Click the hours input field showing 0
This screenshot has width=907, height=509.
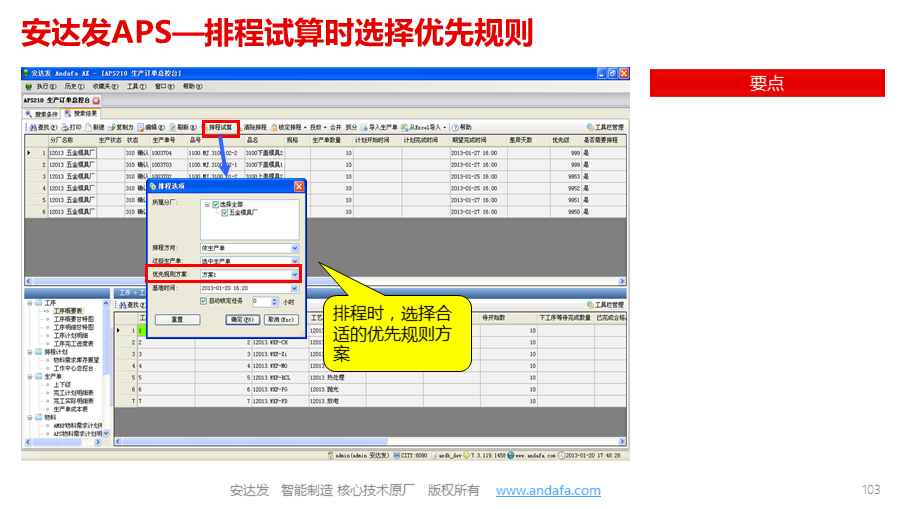261,302
